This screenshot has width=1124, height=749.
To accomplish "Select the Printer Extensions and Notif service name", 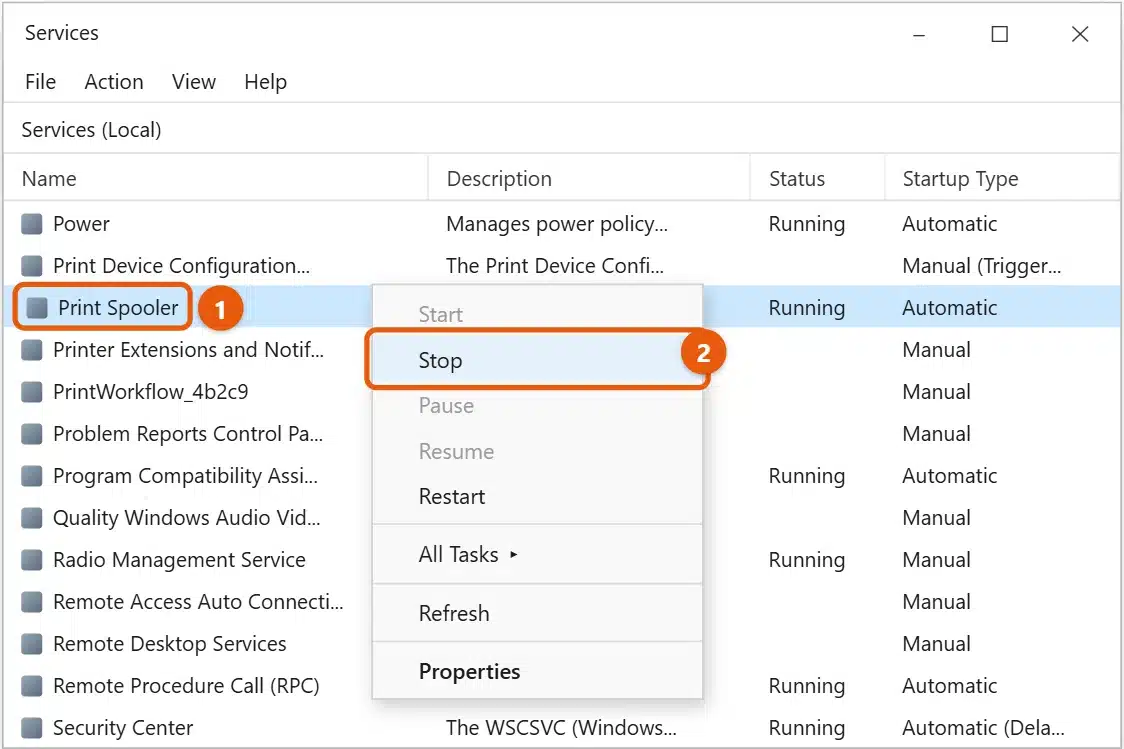I will click(189, 350).
